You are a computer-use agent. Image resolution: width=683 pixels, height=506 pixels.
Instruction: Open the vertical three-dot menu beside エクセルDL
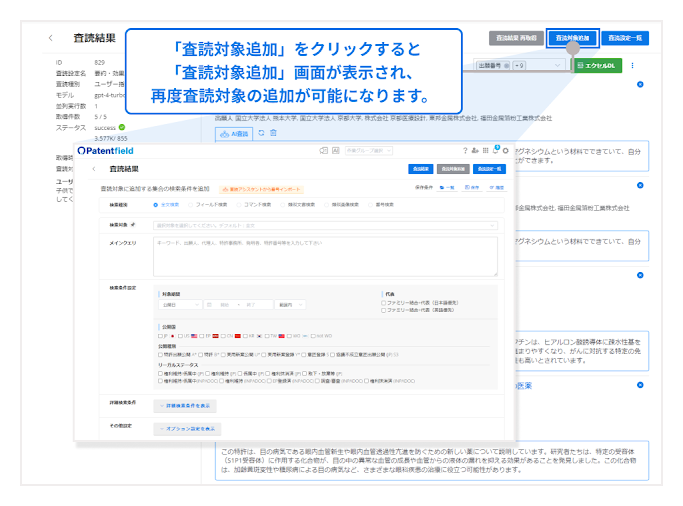tap(634, 65)
